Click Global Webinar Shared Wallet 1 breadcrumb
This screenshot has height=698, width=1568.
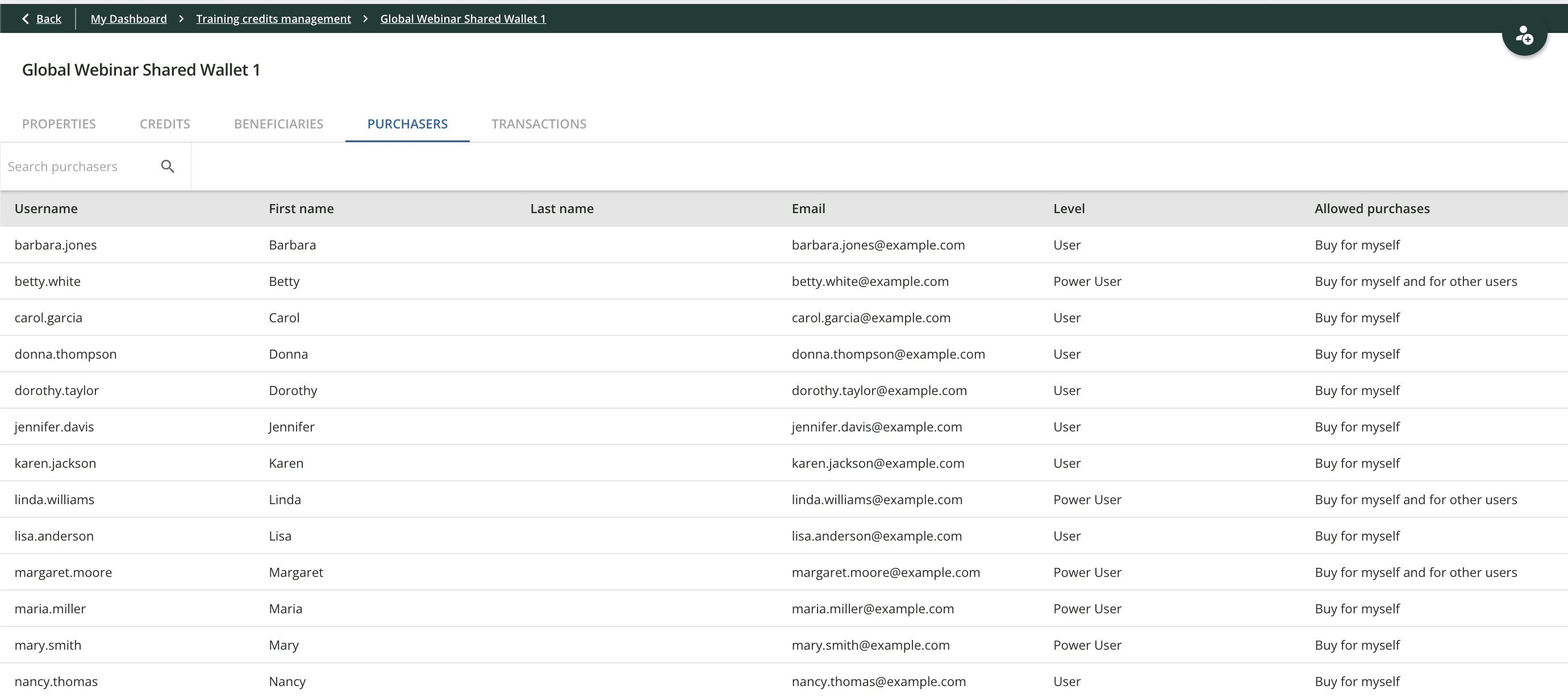click(462, 19)
